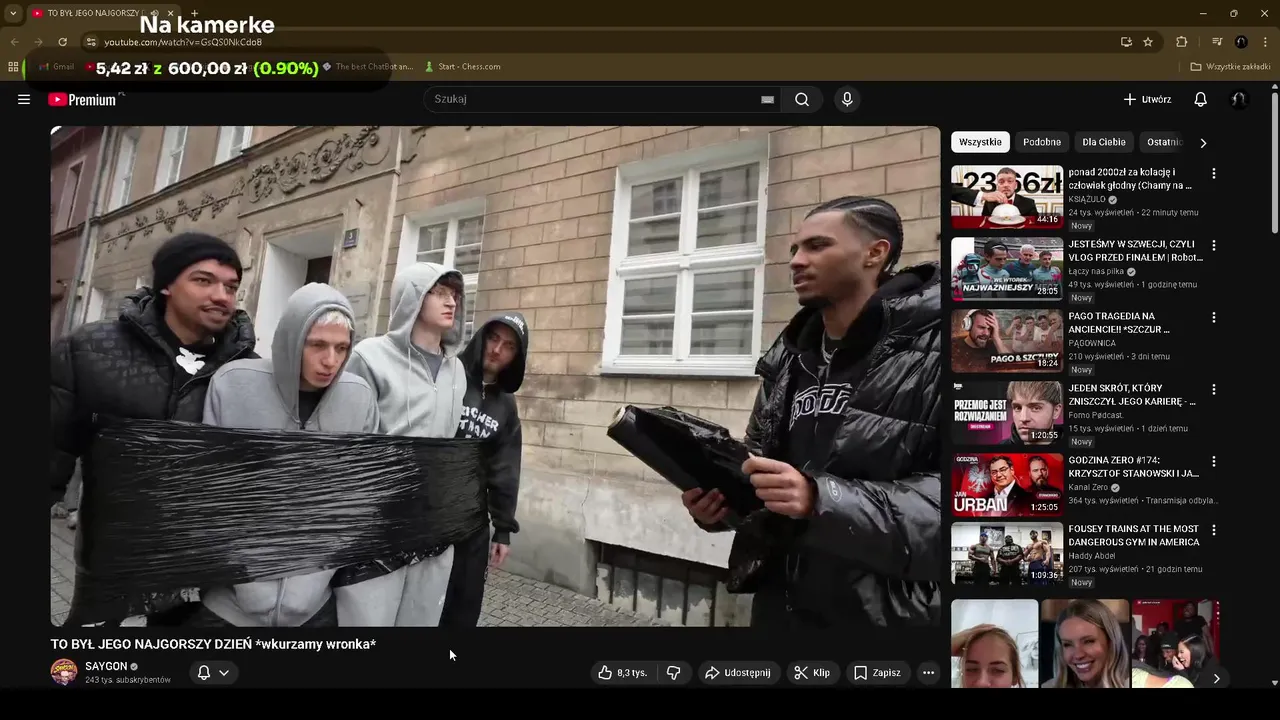Image resolution: width=1280 pixels, height=720 pixels.
Task: Click the Zapisz save button
Action: tap(877, 673)
